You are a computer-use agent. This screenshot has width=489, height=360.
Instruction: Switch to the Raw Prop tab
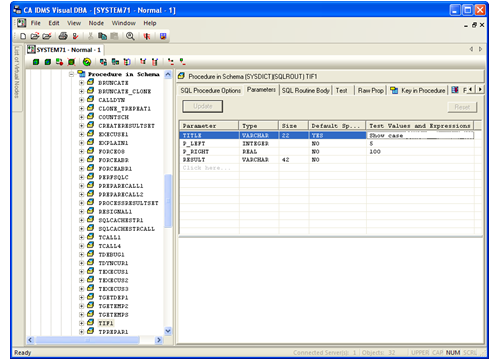(371, 90)
